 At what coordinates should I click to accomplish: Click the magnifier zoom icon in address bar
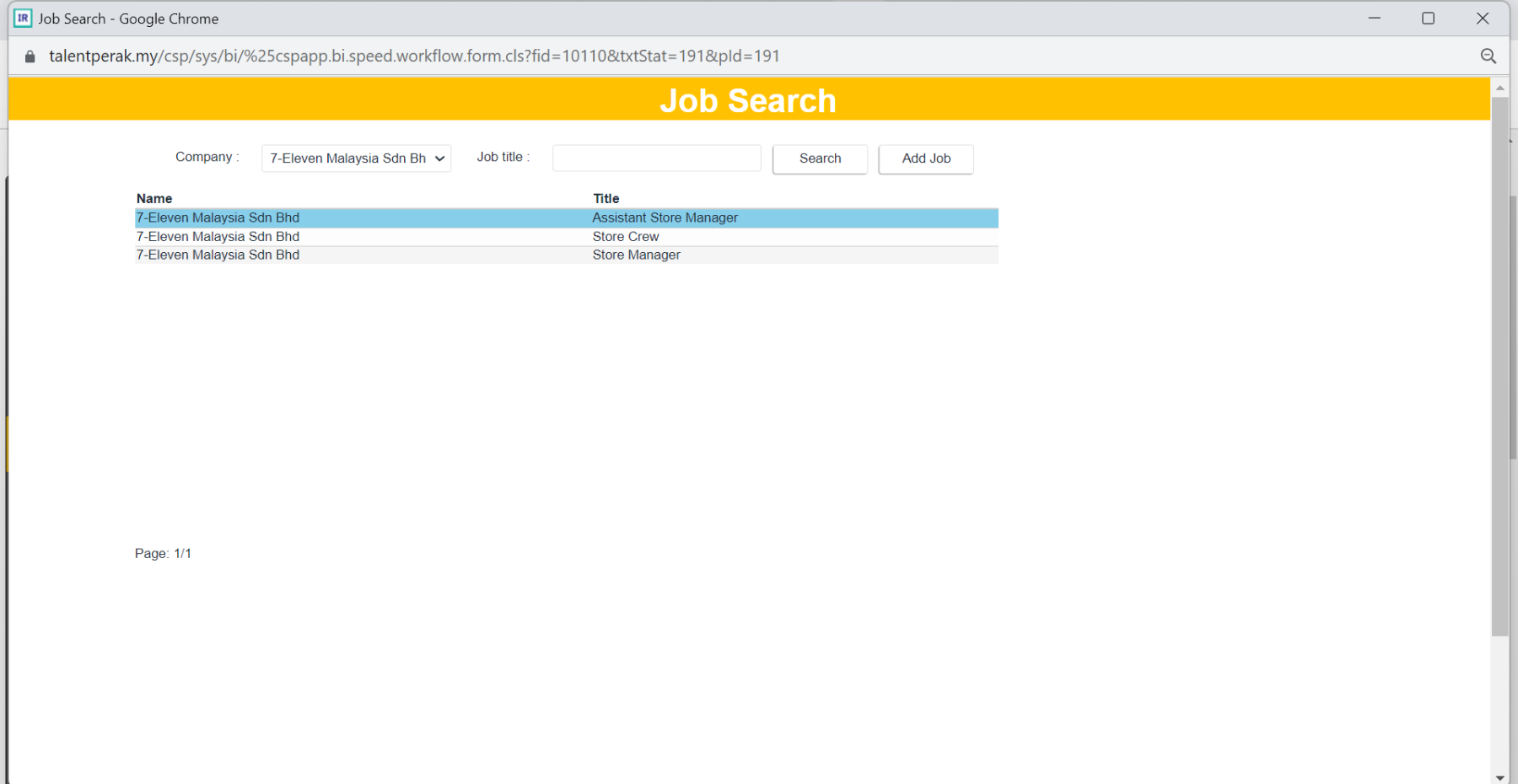[1488, 56]
